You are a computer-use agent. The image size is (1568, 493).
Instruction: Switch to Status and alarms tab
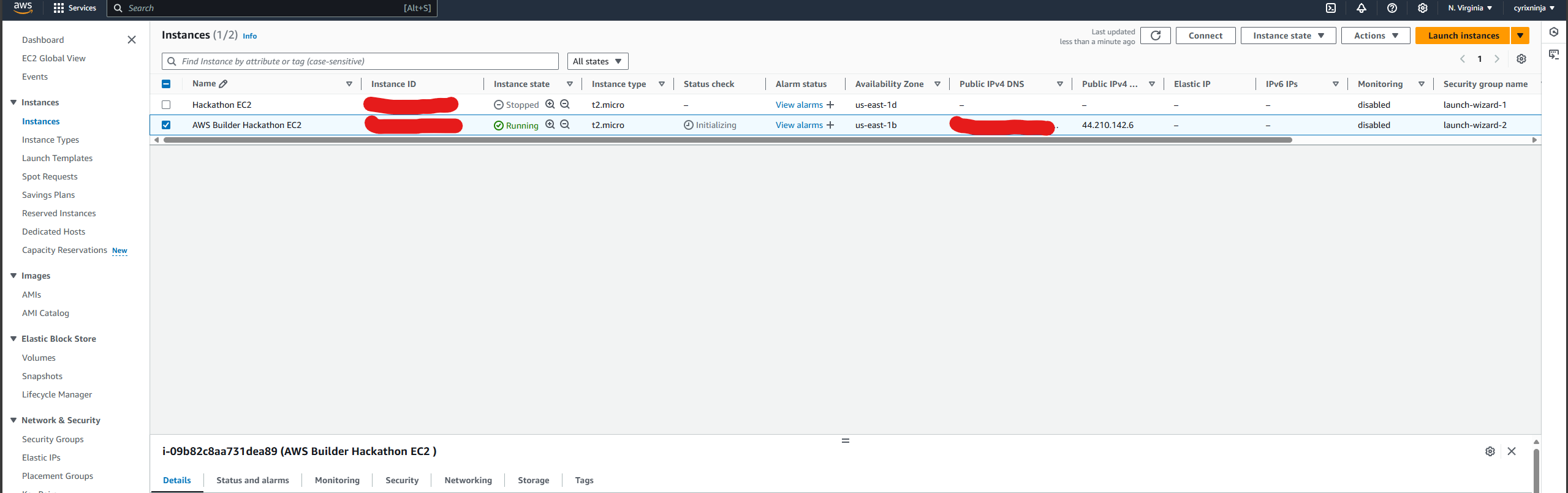(252, 480)
